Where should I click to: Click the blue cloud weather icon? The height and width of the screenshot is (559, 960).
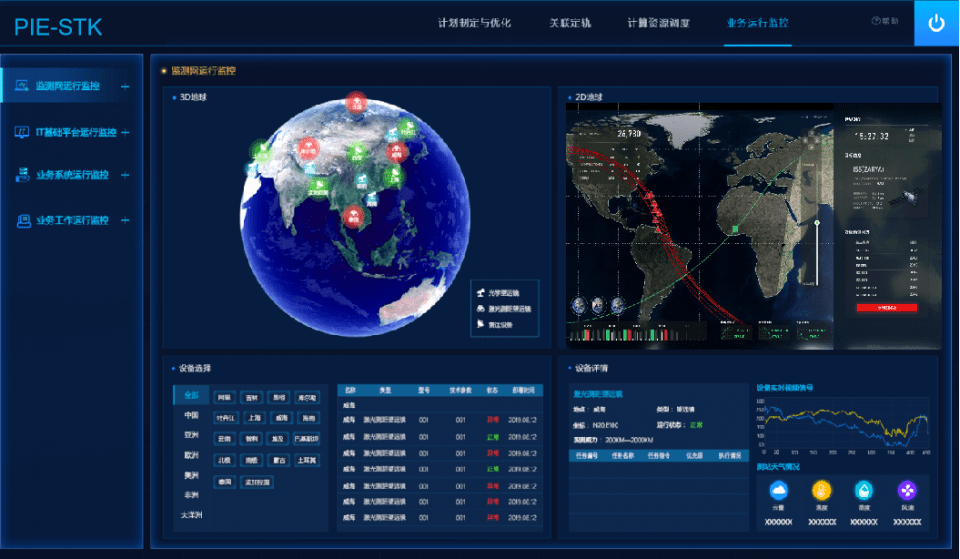point(779,491)
